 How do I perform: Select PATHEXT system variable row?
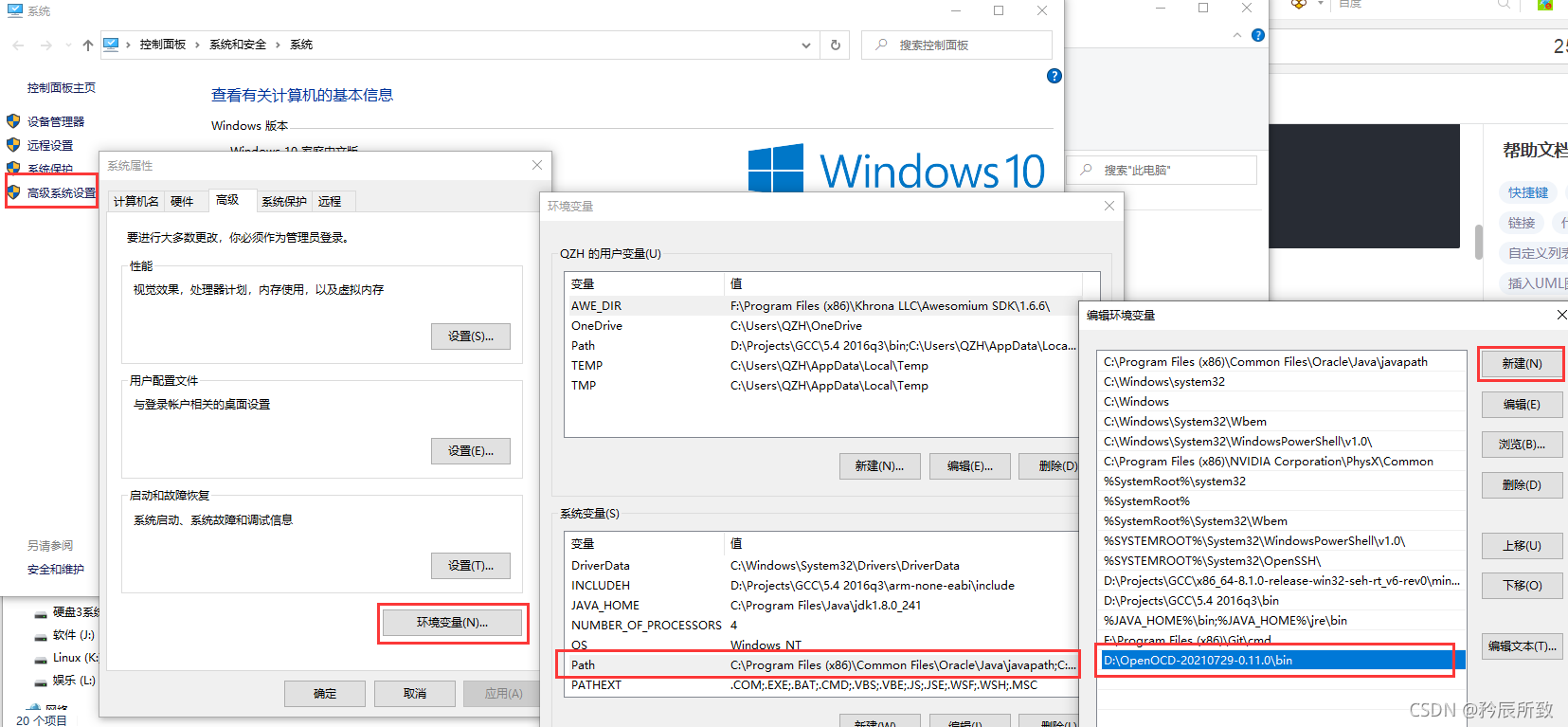point(822,684)
